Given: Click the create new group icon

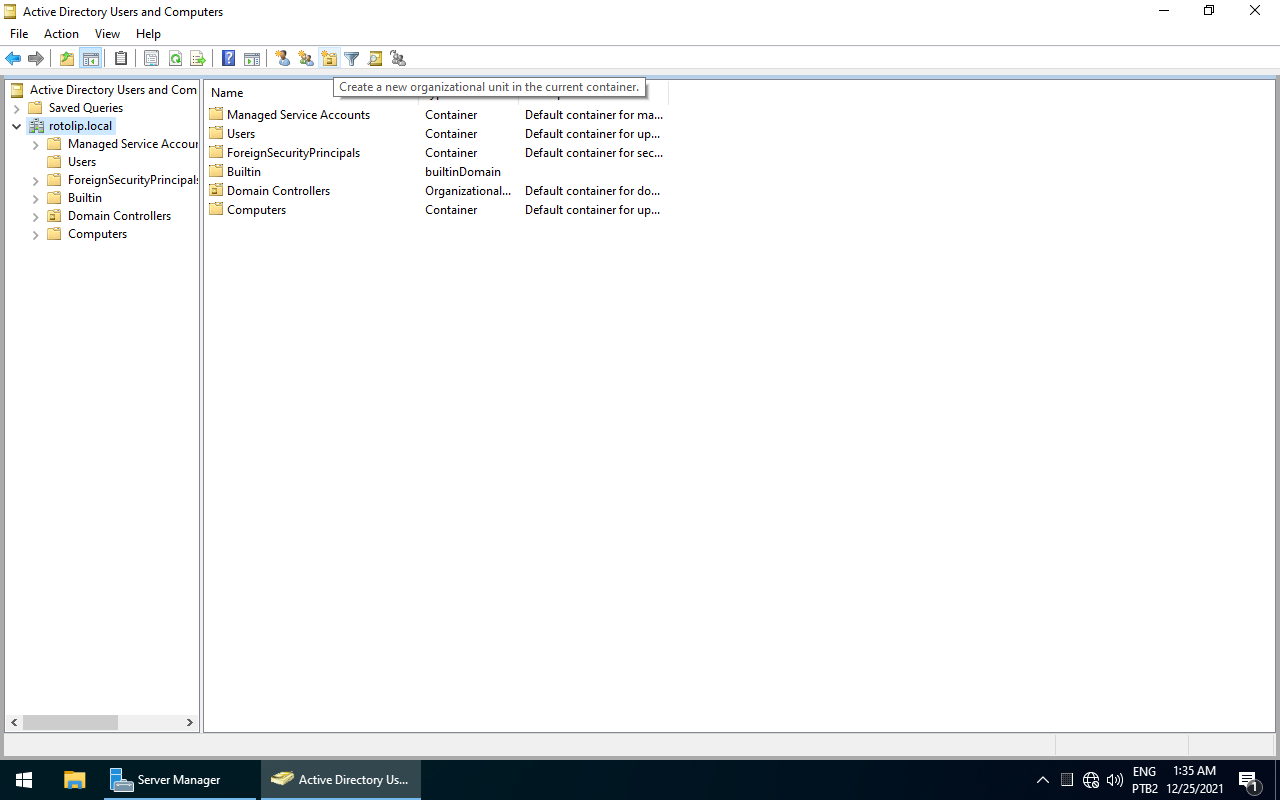Looking at the screenshot, I should tap(306, 59).
